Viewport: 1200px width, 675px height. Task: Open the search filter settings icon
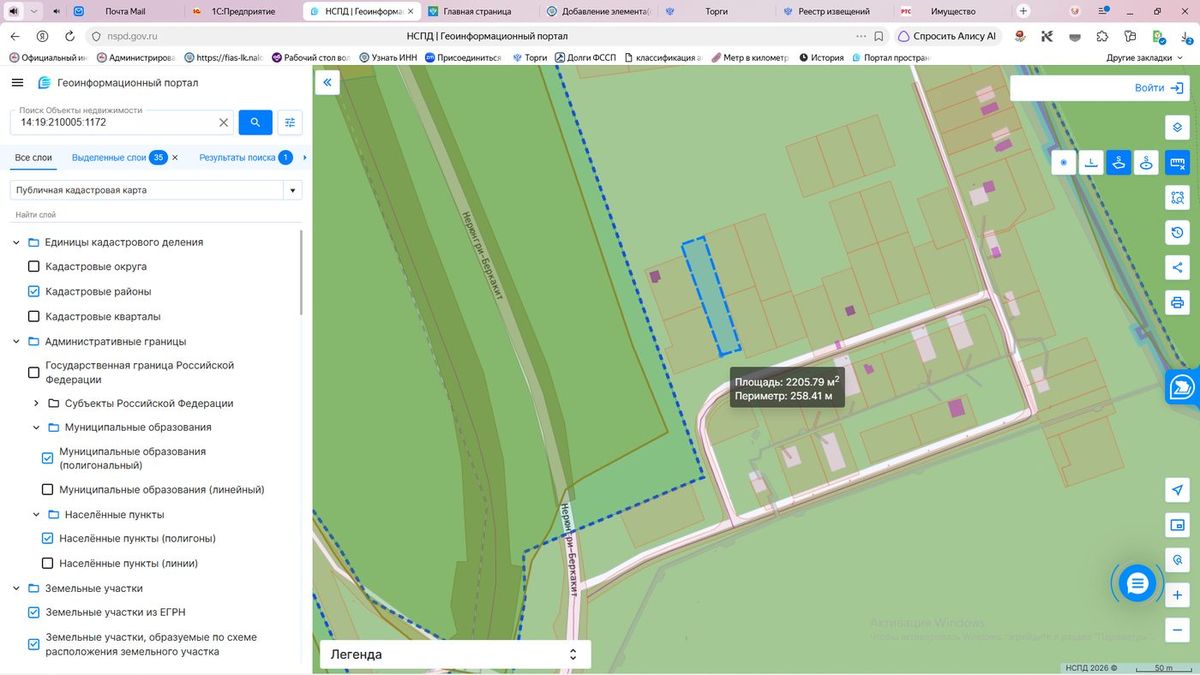(290, 122)
